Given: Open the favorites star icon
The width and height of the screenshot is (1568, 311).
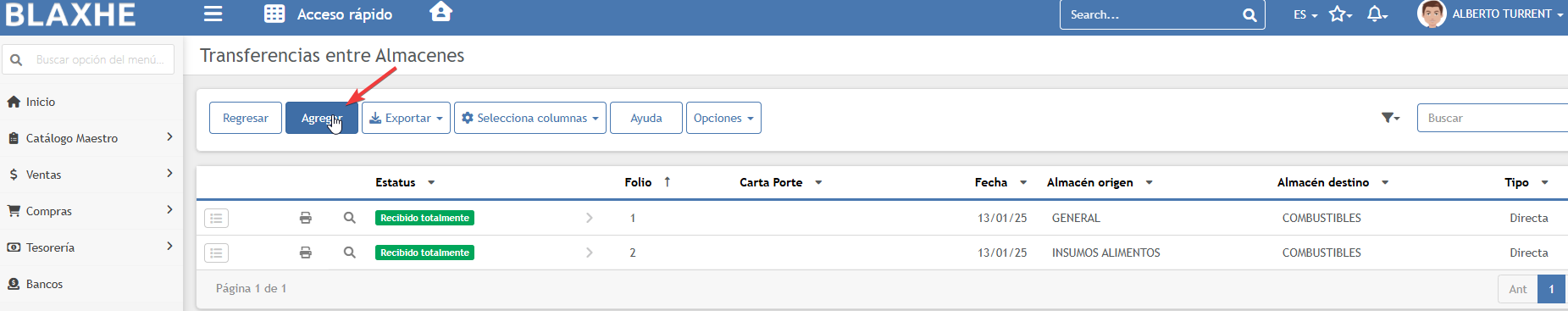Looking at the screenshot, I should click(1340, 14).
